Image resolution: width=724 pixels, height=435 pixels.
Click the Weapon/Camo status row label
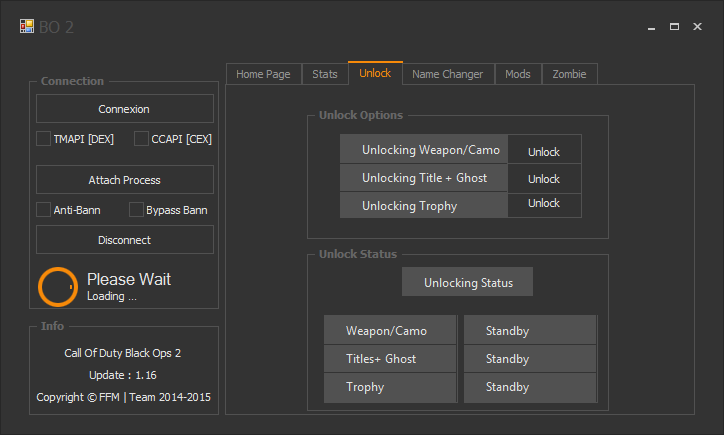pyautogui.click(x=390, y=330)
